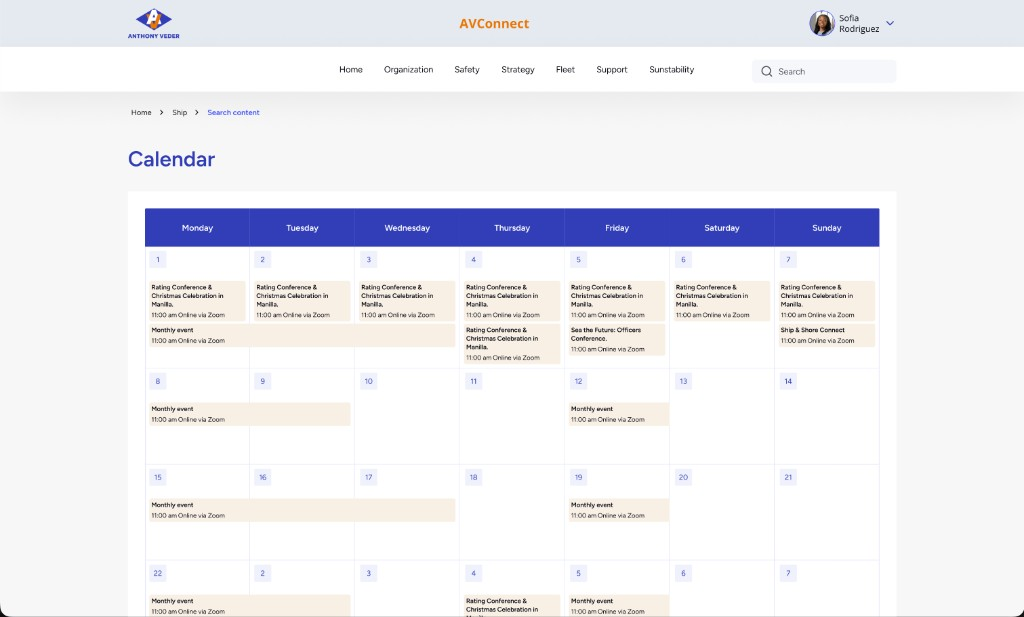Open the Strategy menu item
The image size is (1024, 617).
click(518, 69)
